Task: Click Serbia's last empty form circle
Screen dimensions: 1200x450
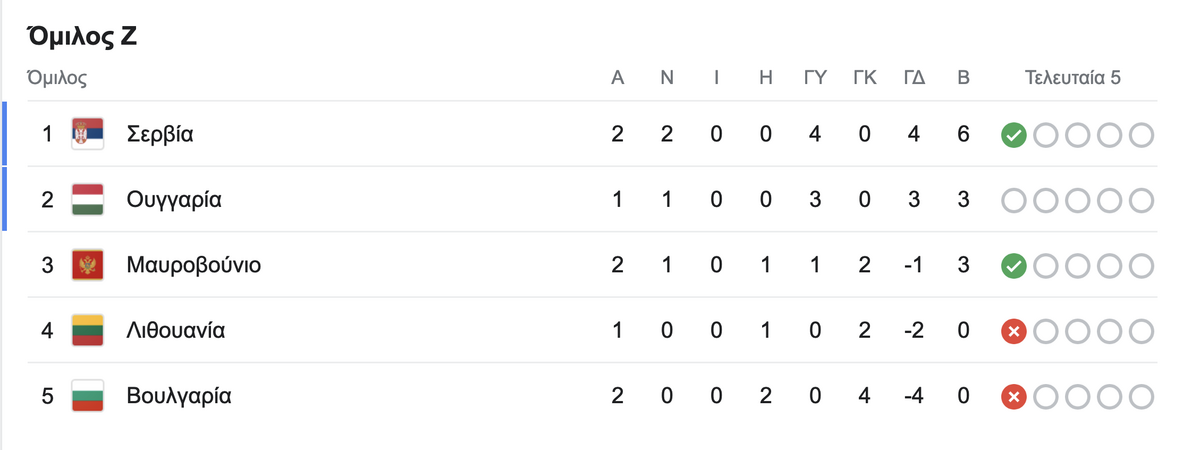Action: [1141, 135]
